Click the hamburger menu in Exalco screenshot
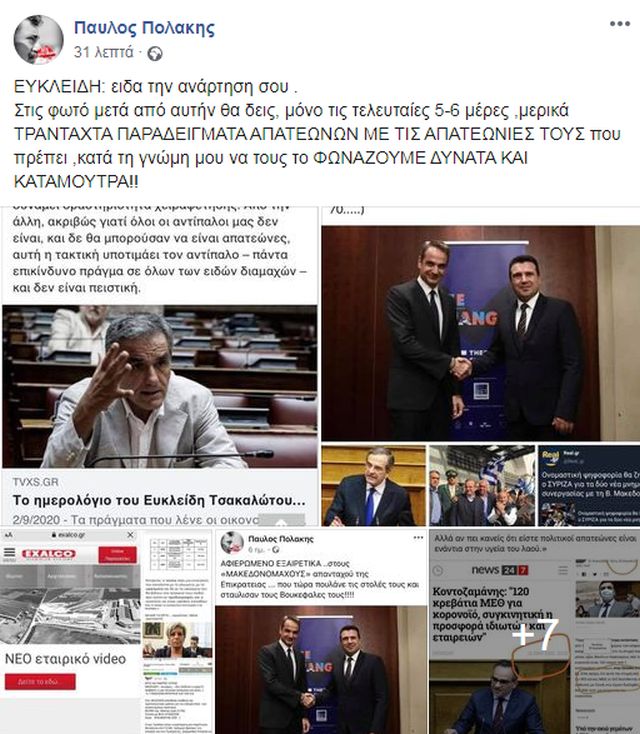This screenshot has height=734, width=640. [9, 554]
